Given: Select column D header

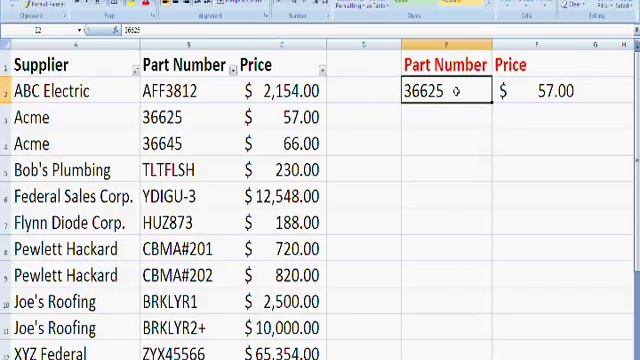Looking at the screenshot, I should coord(364,44).
